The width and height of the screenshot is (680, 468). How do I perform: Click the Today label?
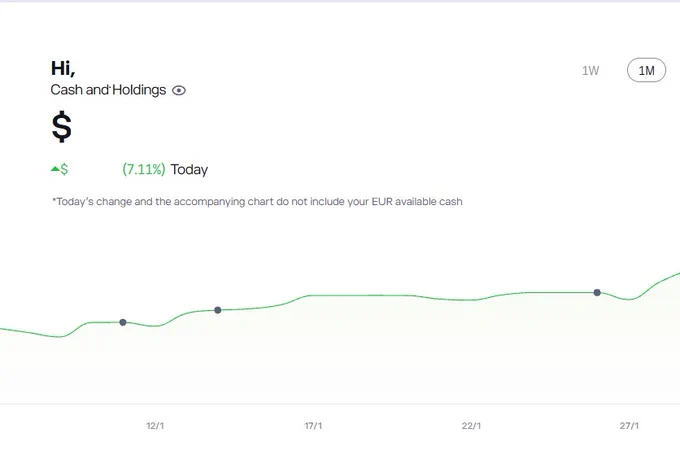point(189,170)
